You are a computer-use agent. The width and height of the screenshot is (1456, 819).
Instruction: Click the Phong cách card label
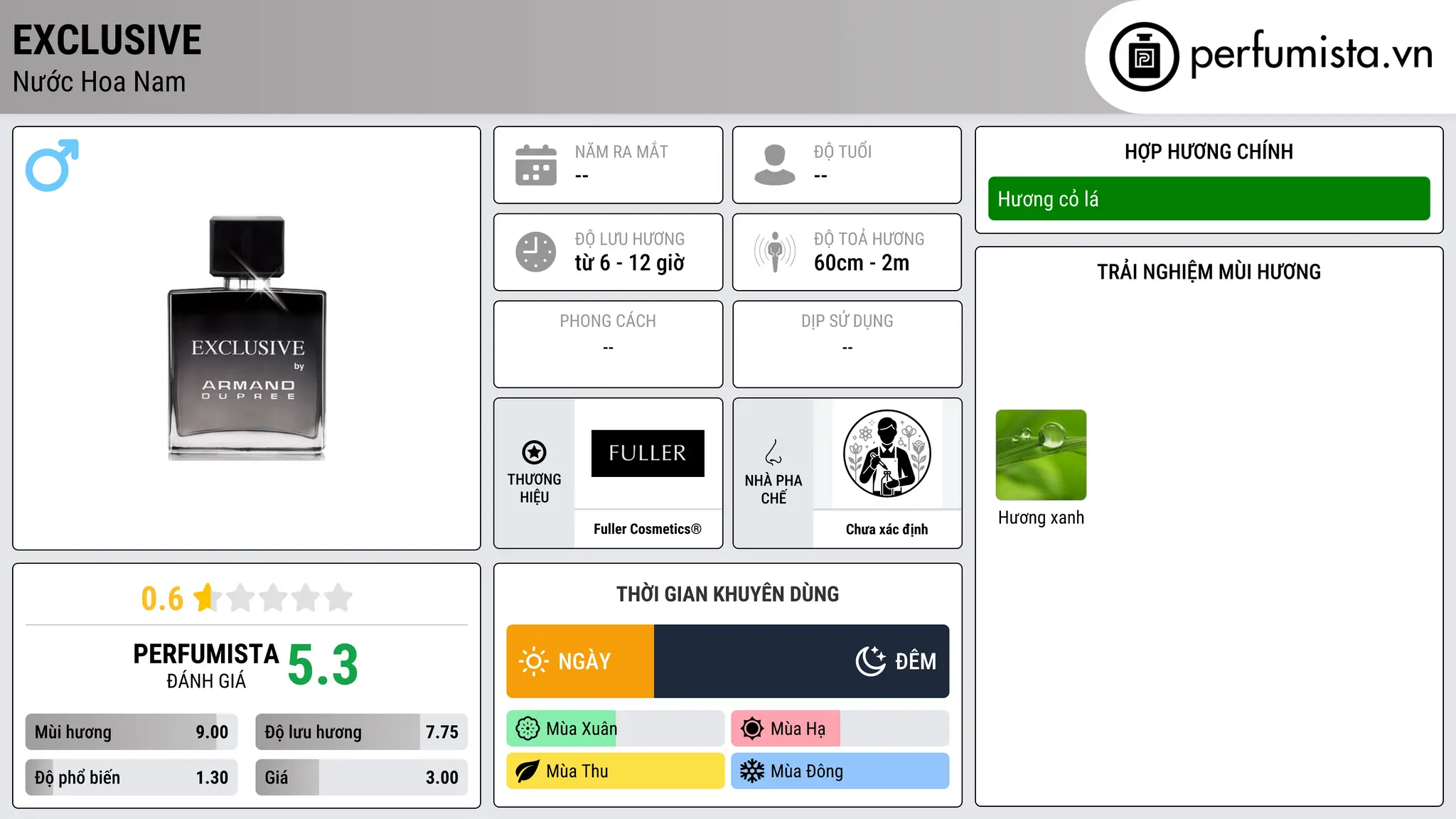tap(608, 321)
